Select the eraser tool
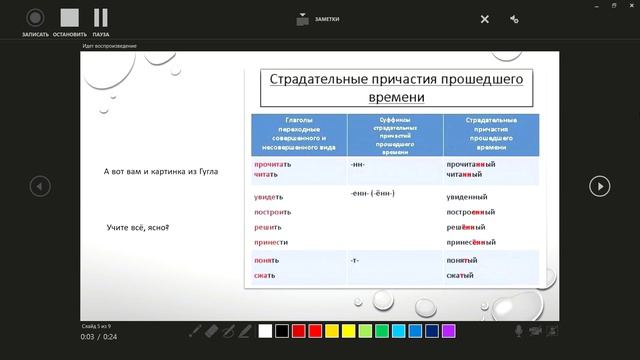The width and height of the screenshot is (640, 360). tap(211, 331)
